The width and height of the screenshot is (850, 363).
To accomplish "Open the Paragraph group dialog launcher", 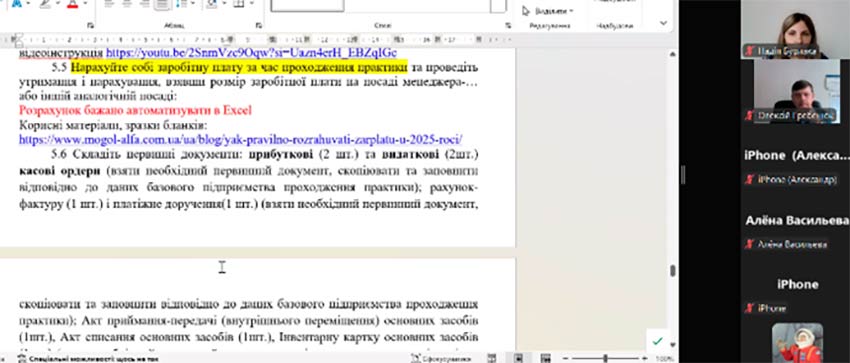I will coord(259,25).
